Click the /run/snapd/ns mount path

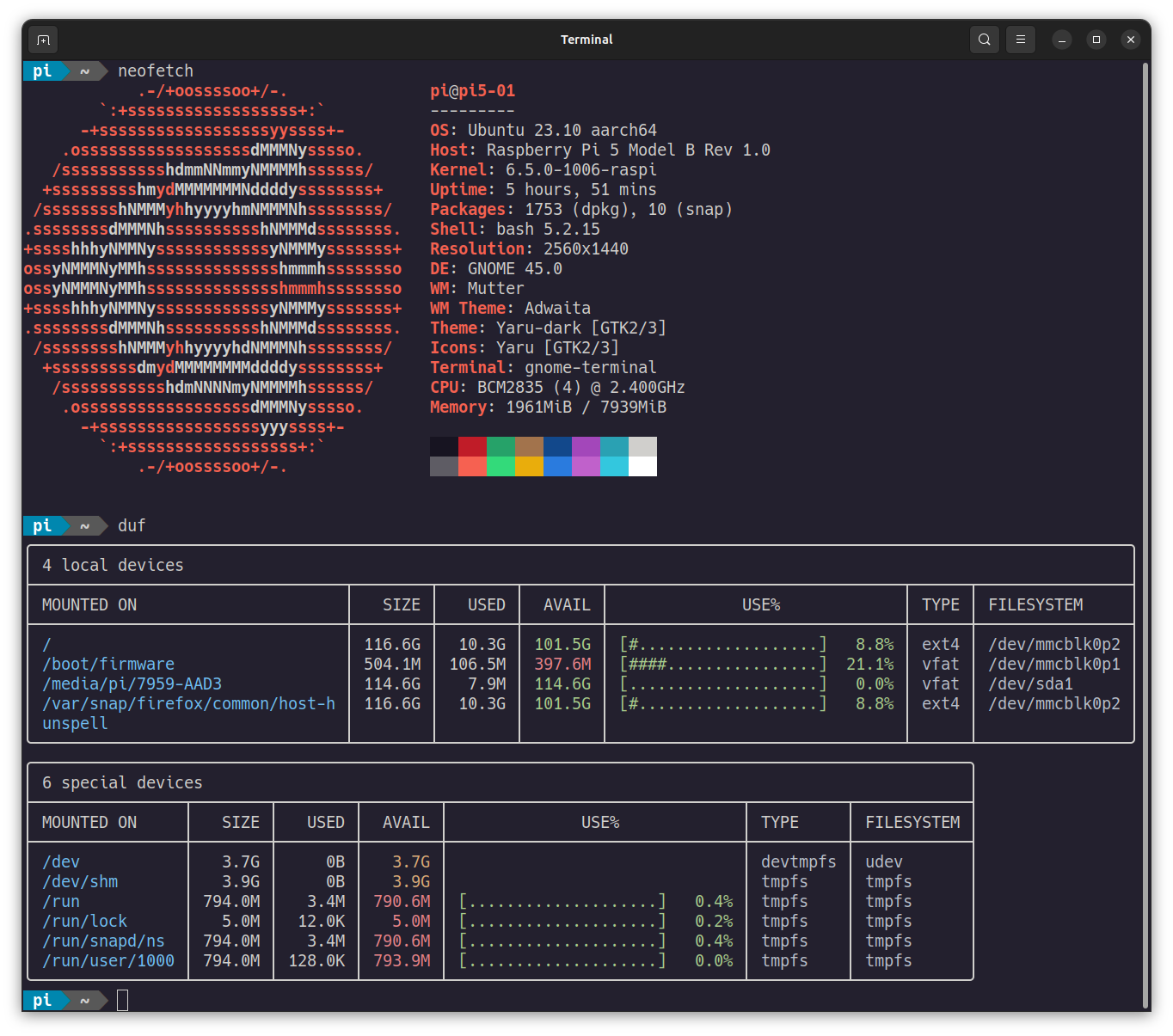[103, 941]
